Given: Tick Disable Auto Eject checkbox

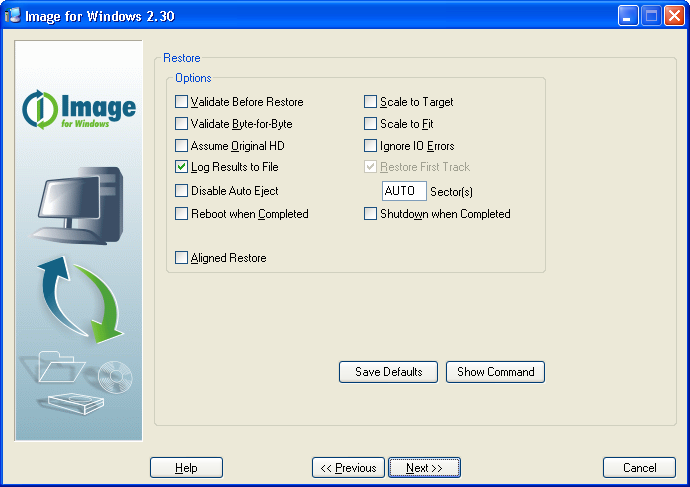Looking at the screenshot, I should point(181,190).
